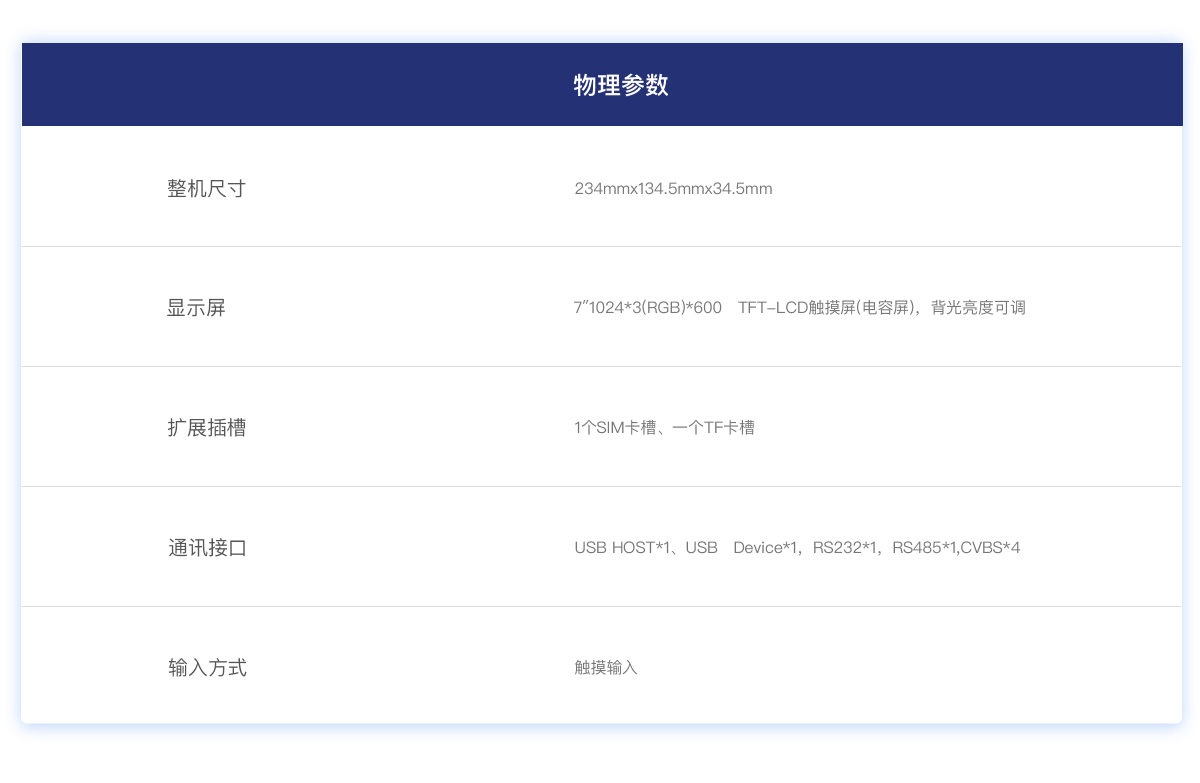
Task: Click the 234mmx134.5mmx34.5mm dimension value
Action: pyautogui.click(x=673, y=188)
